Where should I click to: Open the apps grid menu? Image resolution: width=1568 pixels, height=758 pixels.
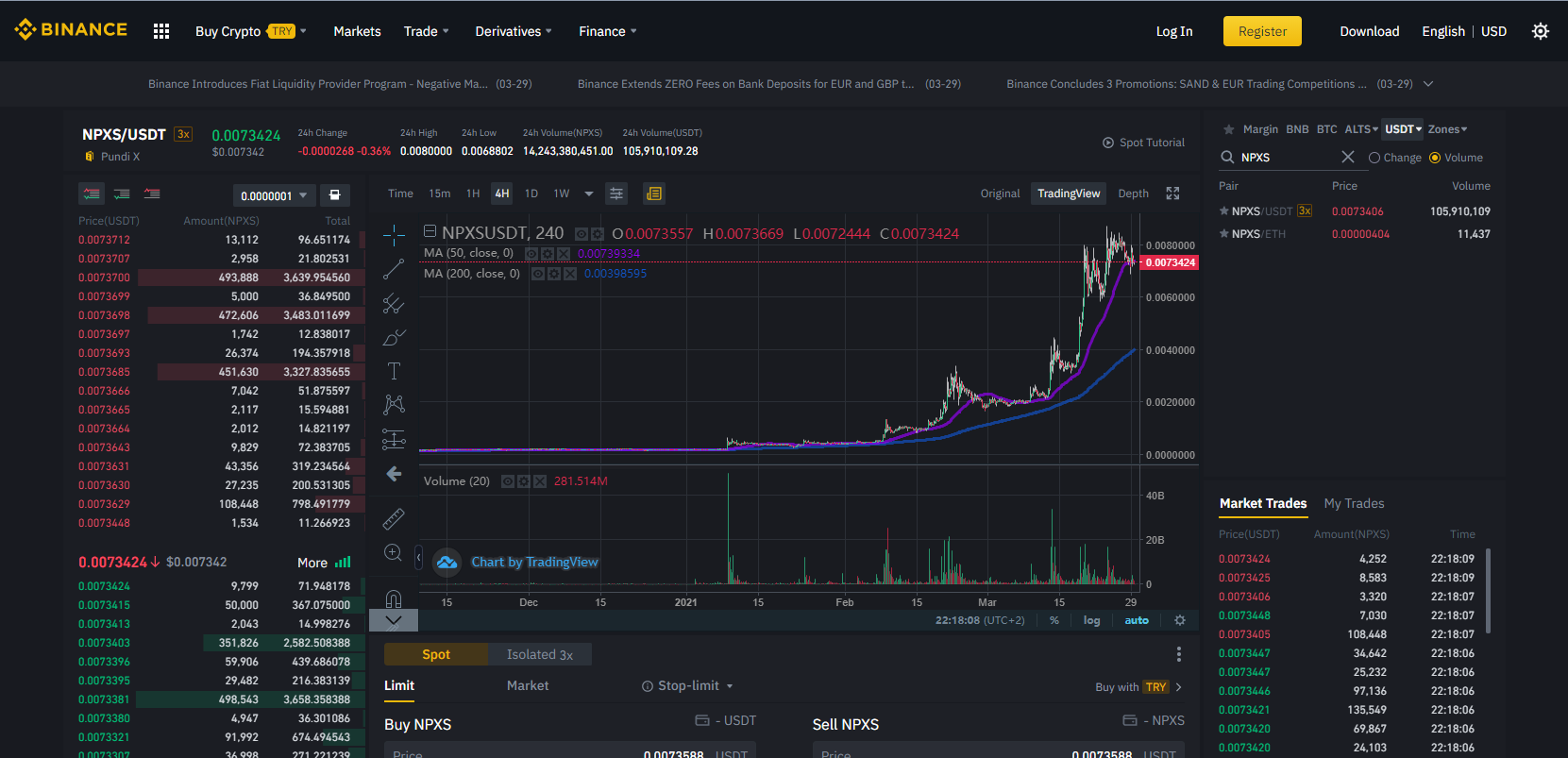tap(161, 31)
